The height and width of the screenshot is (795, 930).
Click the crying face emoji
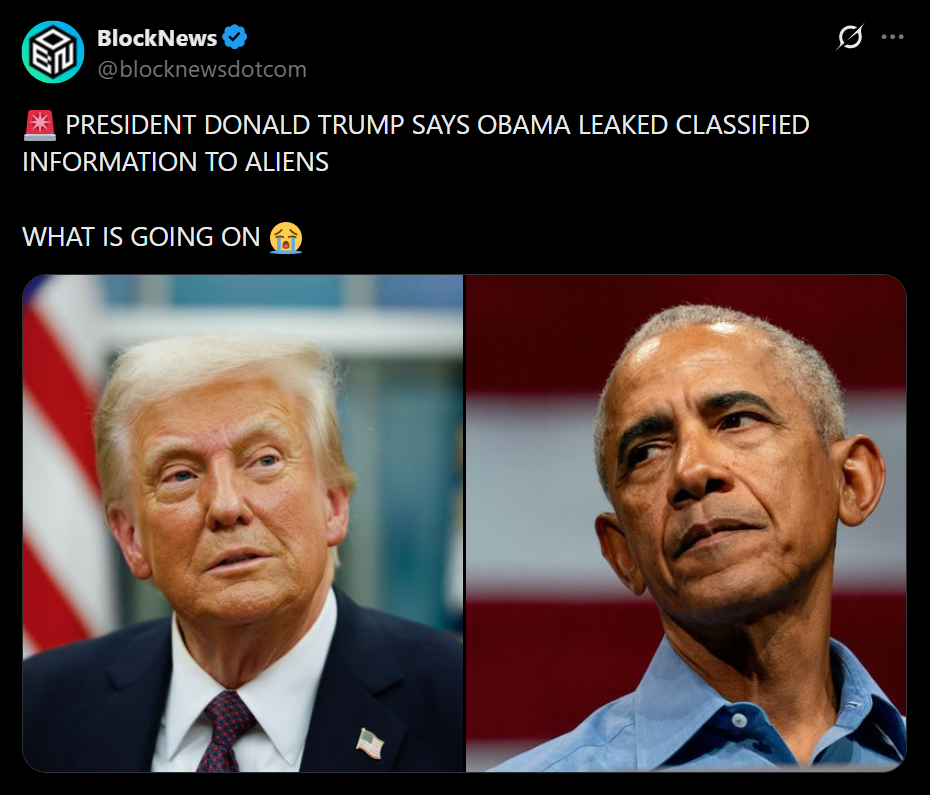pyautogui.click(x=286, y=237)
